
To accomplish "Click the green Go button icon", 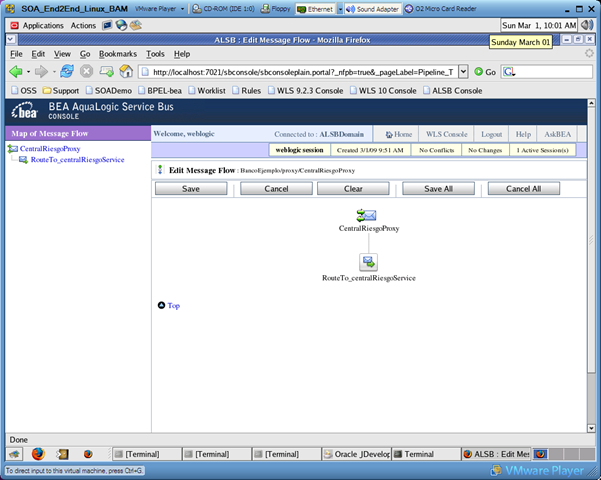I will (x=478, y=72).
